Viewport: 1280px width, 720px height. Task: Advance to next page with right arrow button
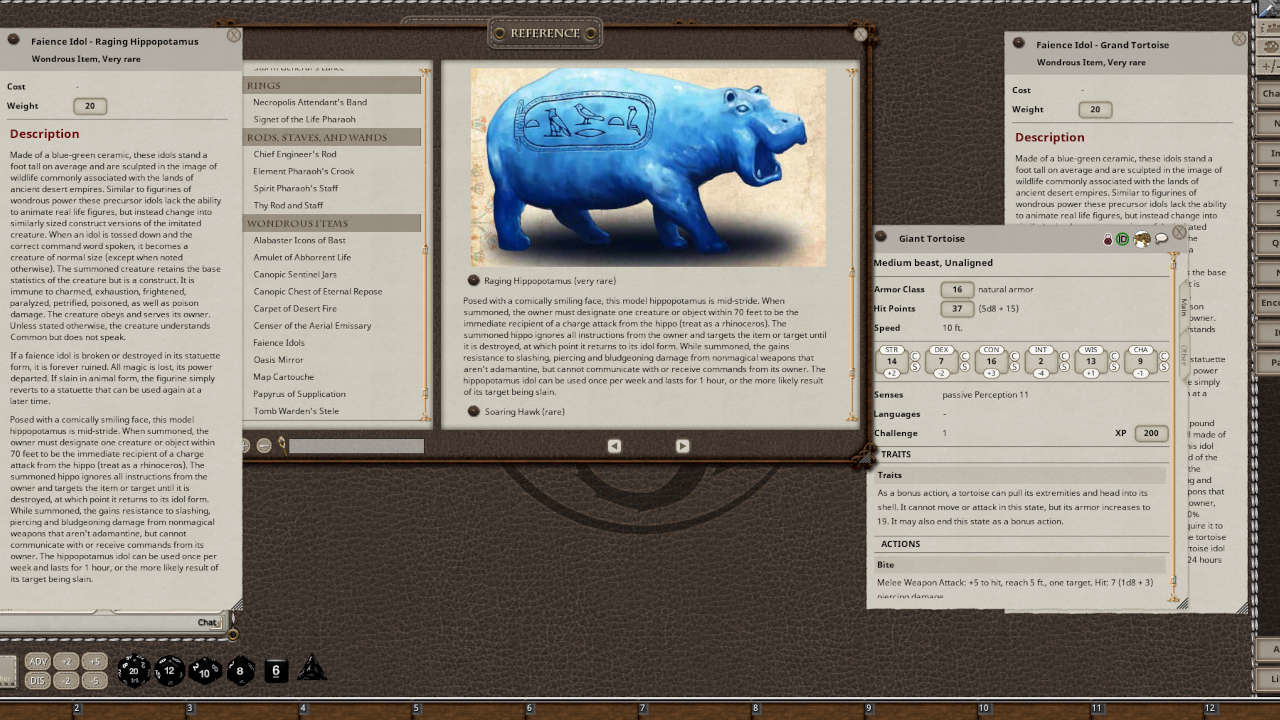[x=685, y=446]
